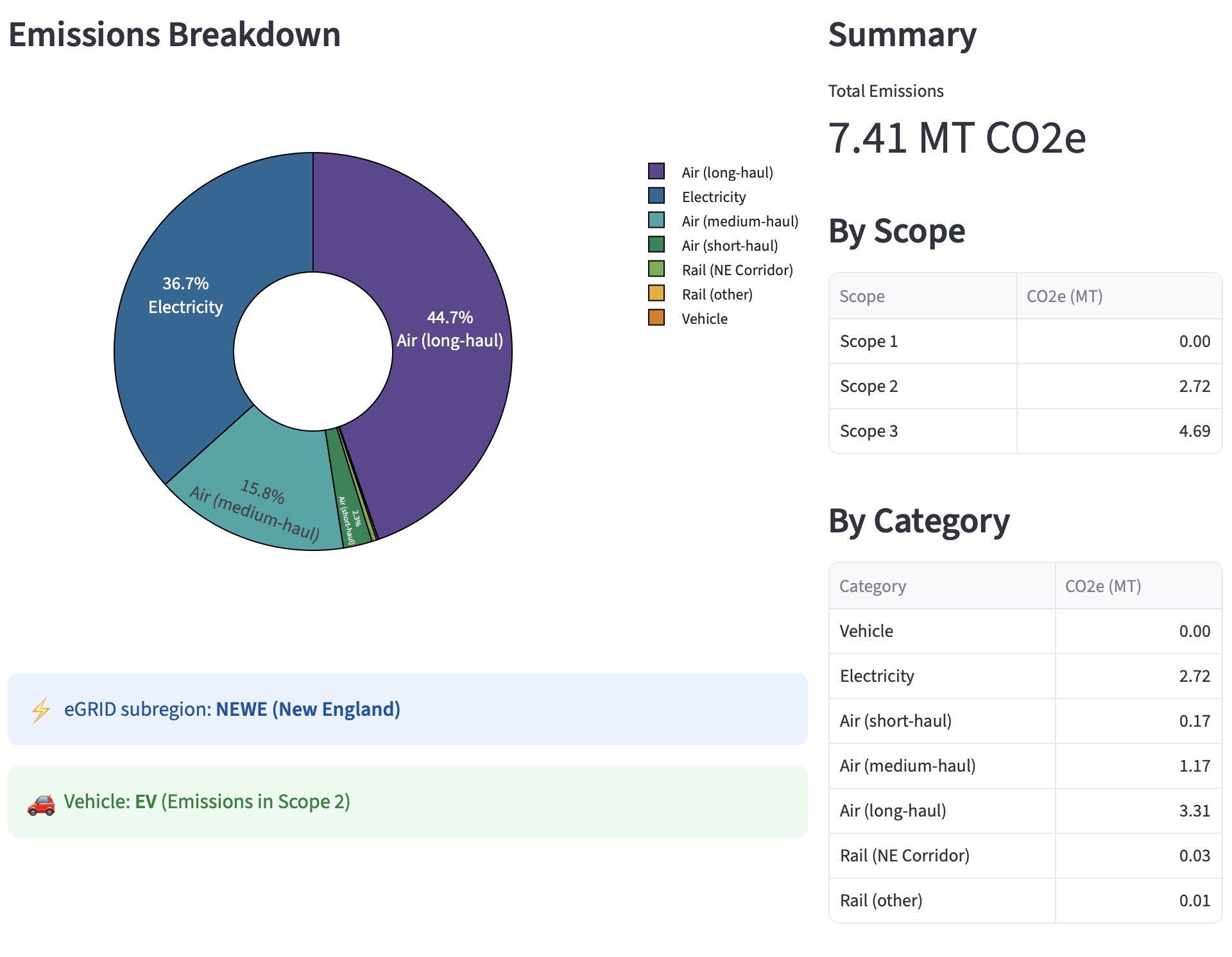Screen dimensions: 1232x957
Task: Open the NEWE (New England) subregion link
Action: (307, 709)
